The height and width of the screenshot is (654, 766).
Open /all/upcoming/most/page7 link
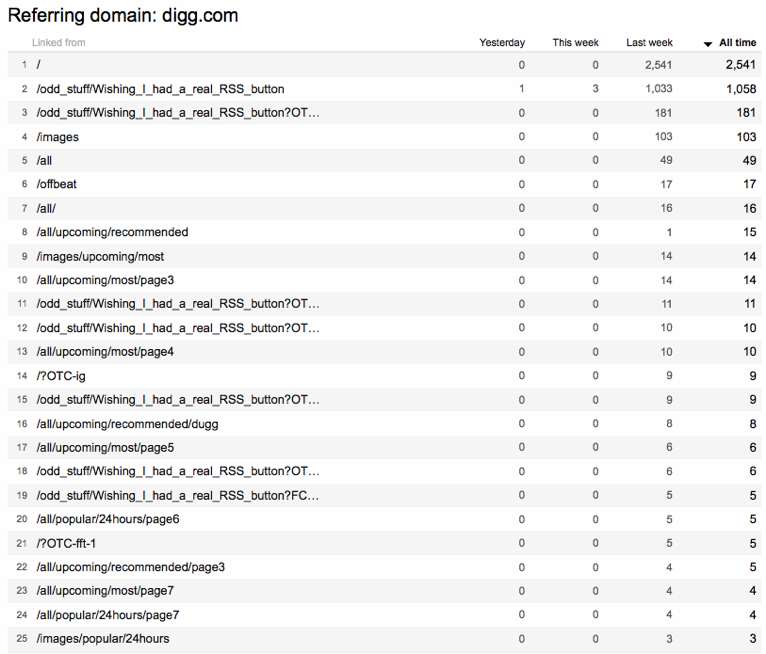pyautogui.click(x=105, y=591)
